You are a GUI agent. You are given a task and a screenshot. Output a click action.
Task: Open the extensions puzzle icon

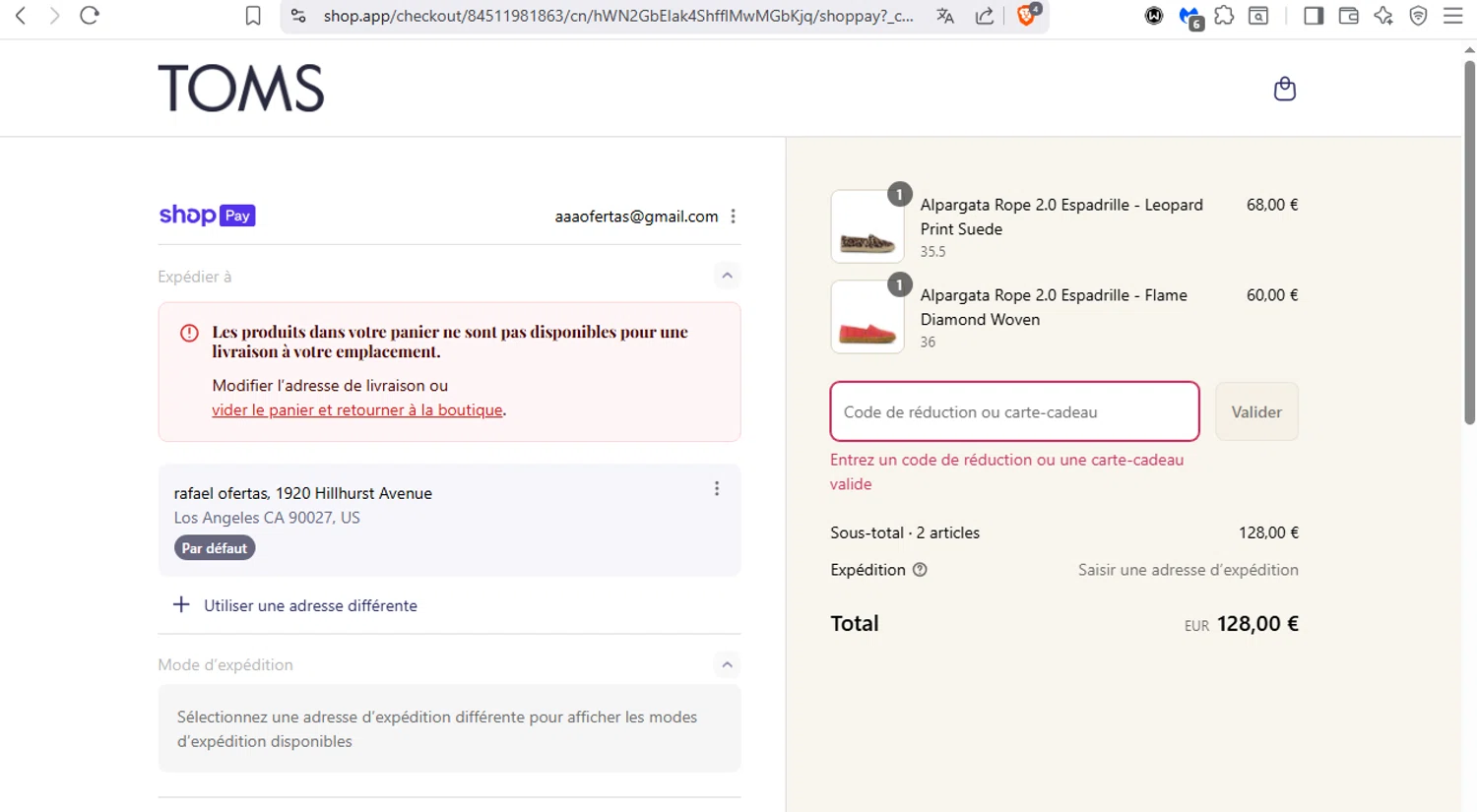(x=1224, y=16)
